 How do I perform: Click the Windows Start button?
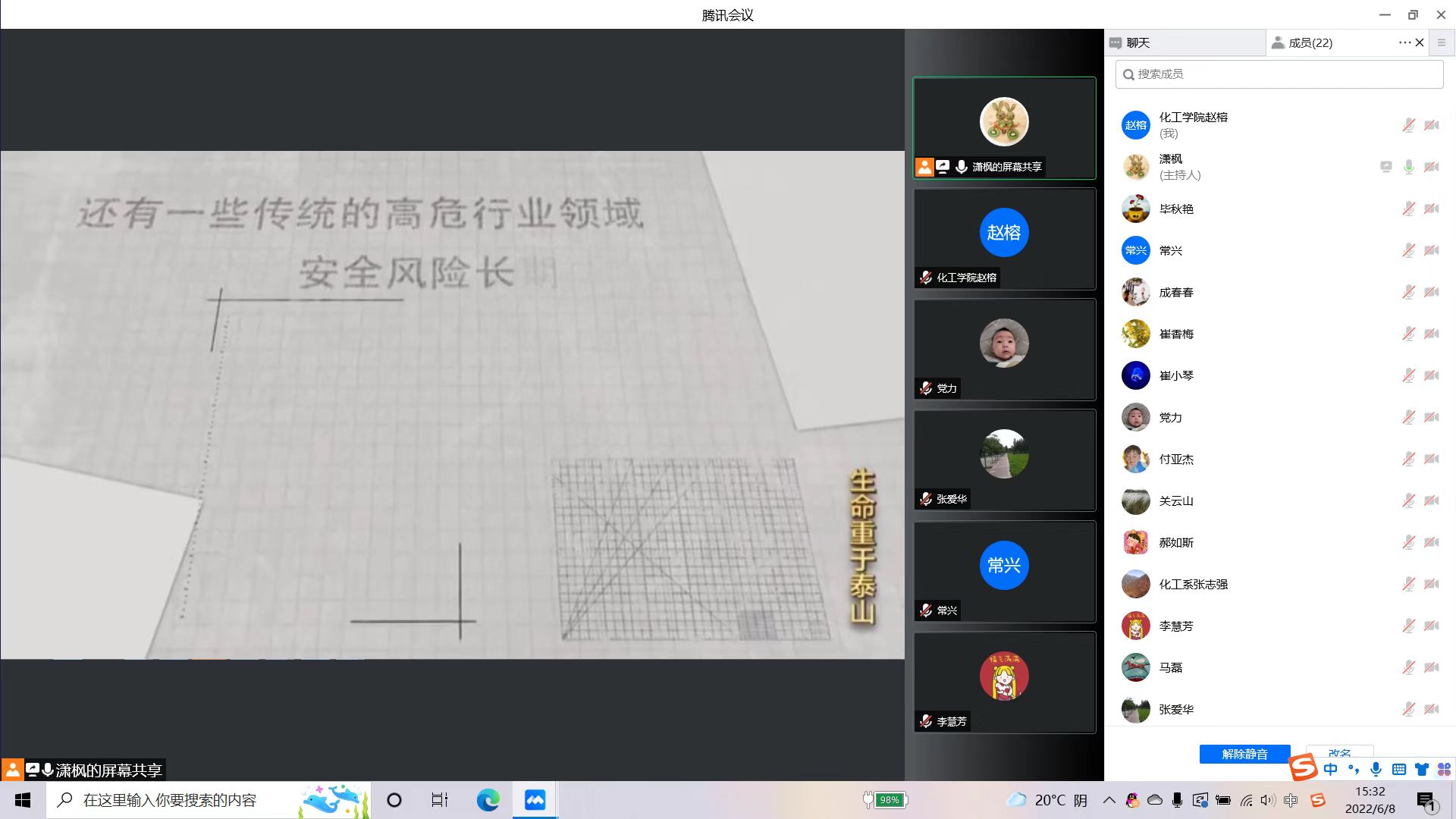click(23, 800)
